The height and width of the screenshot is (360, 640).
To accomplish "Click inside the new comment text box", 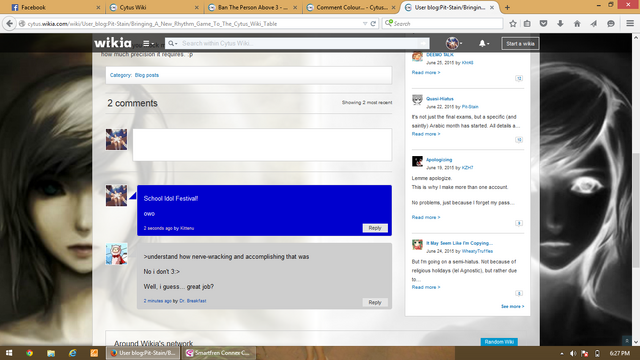I will point(262,145).
